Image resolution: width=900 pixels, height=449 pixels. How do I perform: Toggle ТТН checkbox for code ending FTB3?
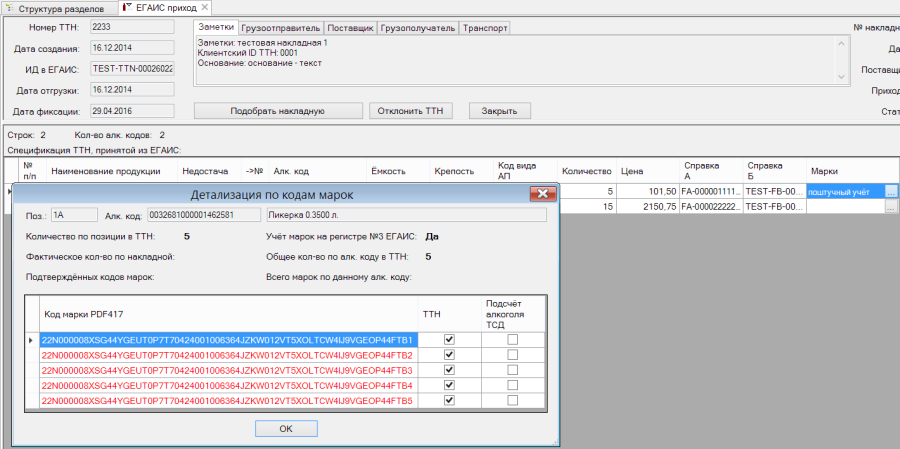click(x=449, y=370)
